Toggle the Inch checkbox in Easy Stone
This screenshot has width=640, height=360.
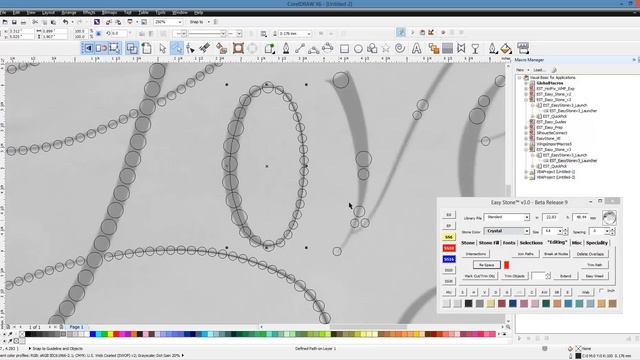(601, 291)
